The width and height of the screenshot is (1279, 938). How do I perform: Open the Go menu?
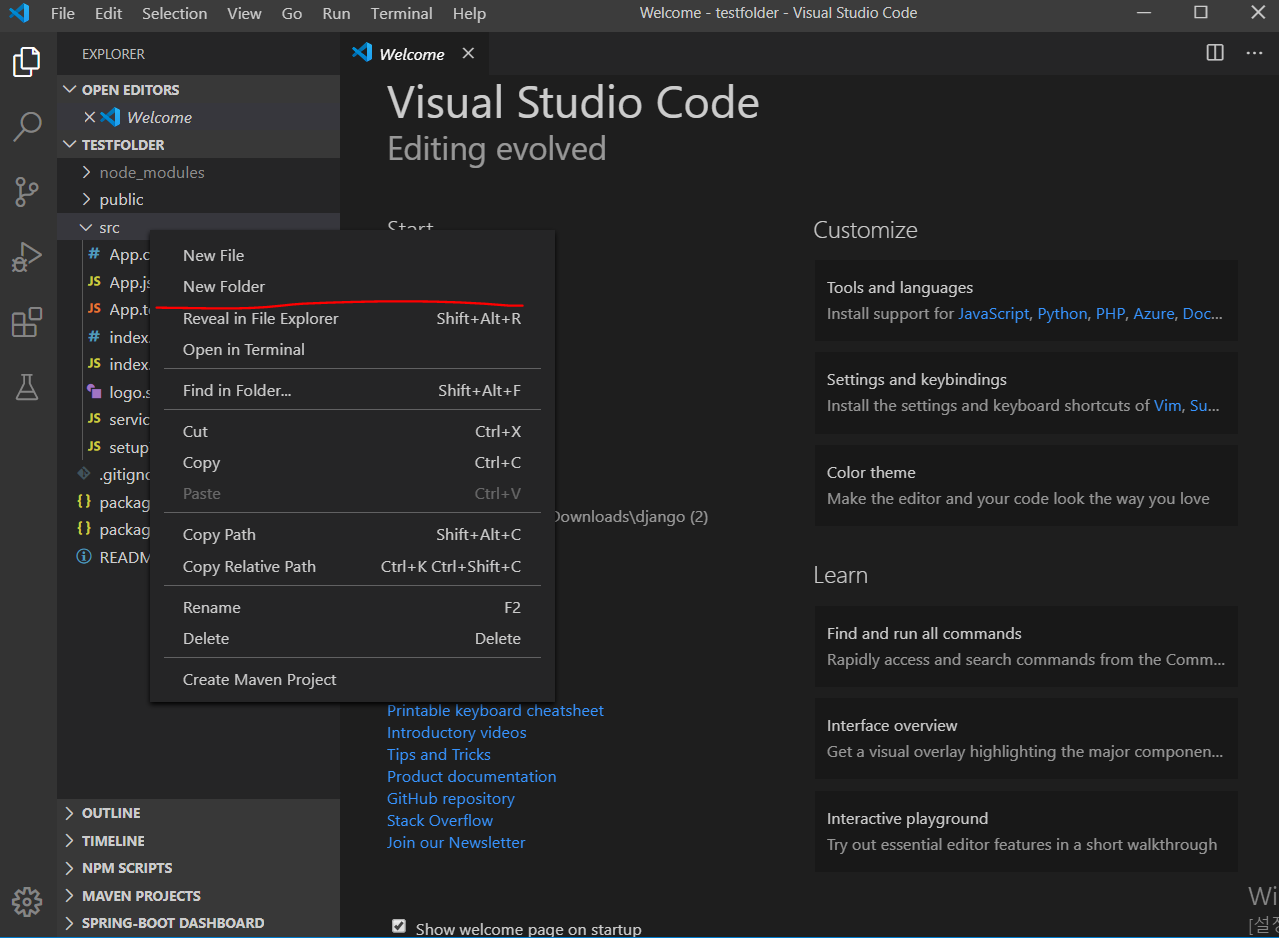click(292, 14)
